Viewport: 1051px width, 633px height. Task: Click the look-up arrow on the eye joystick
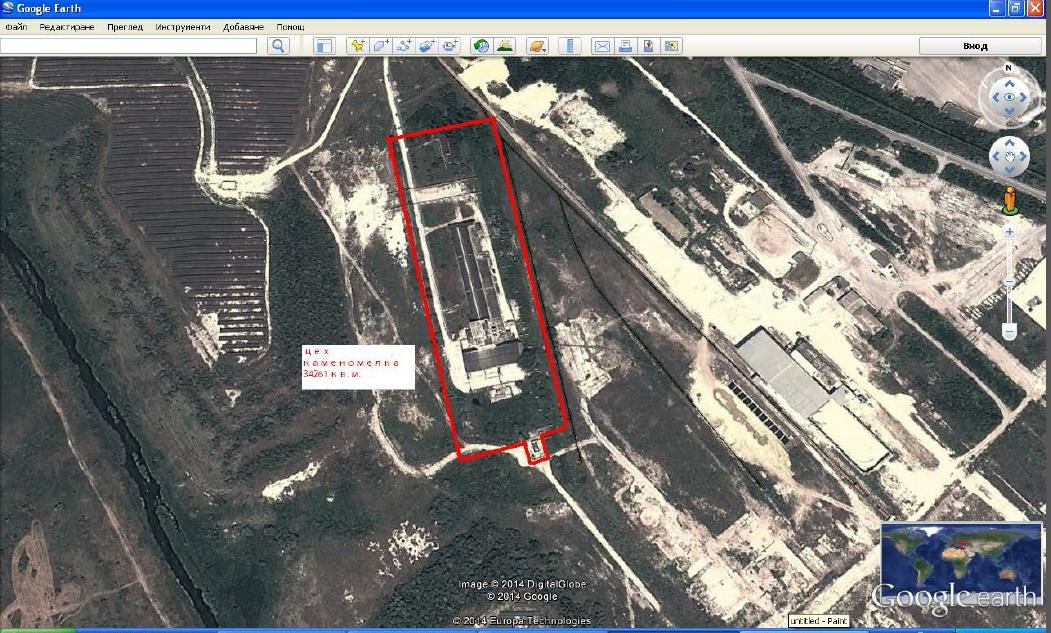tap(1009, 84)
